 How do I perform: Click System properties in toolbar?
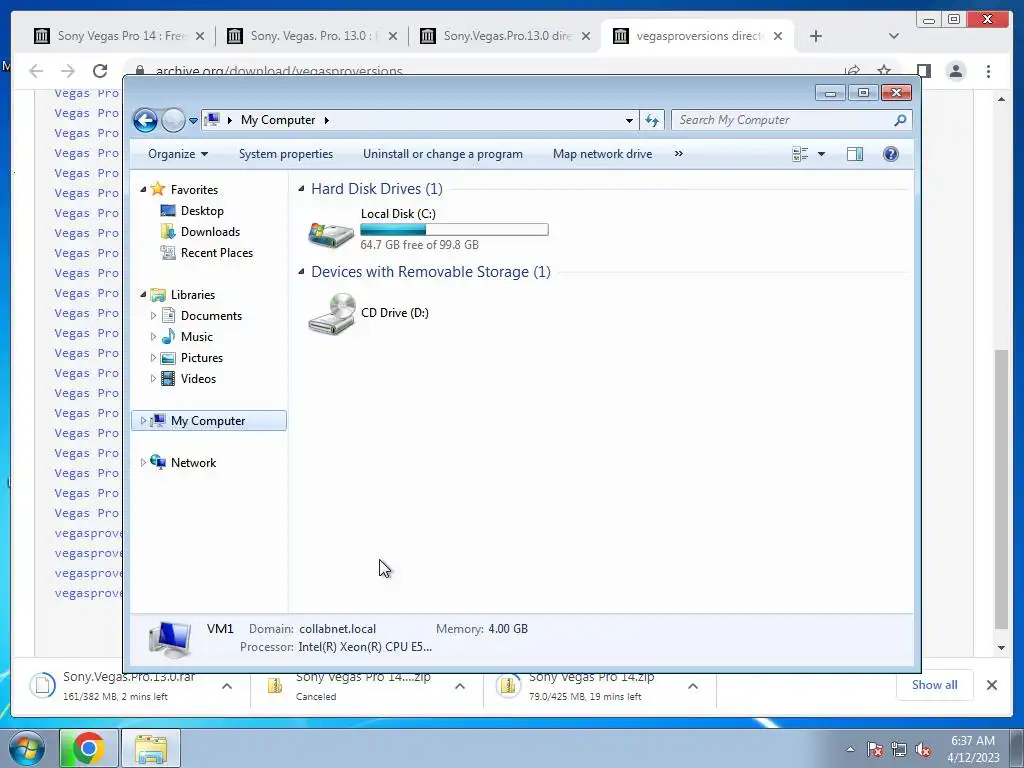click(286, 154)
